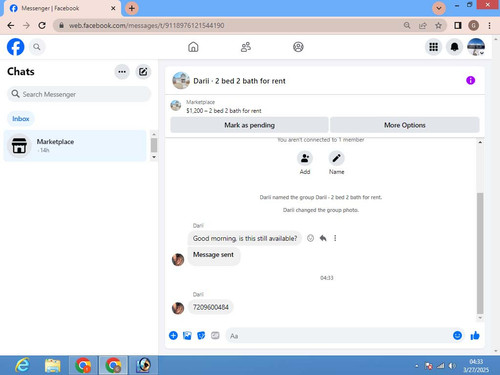Choose a sticker from the sticker icon

[201, 335]
